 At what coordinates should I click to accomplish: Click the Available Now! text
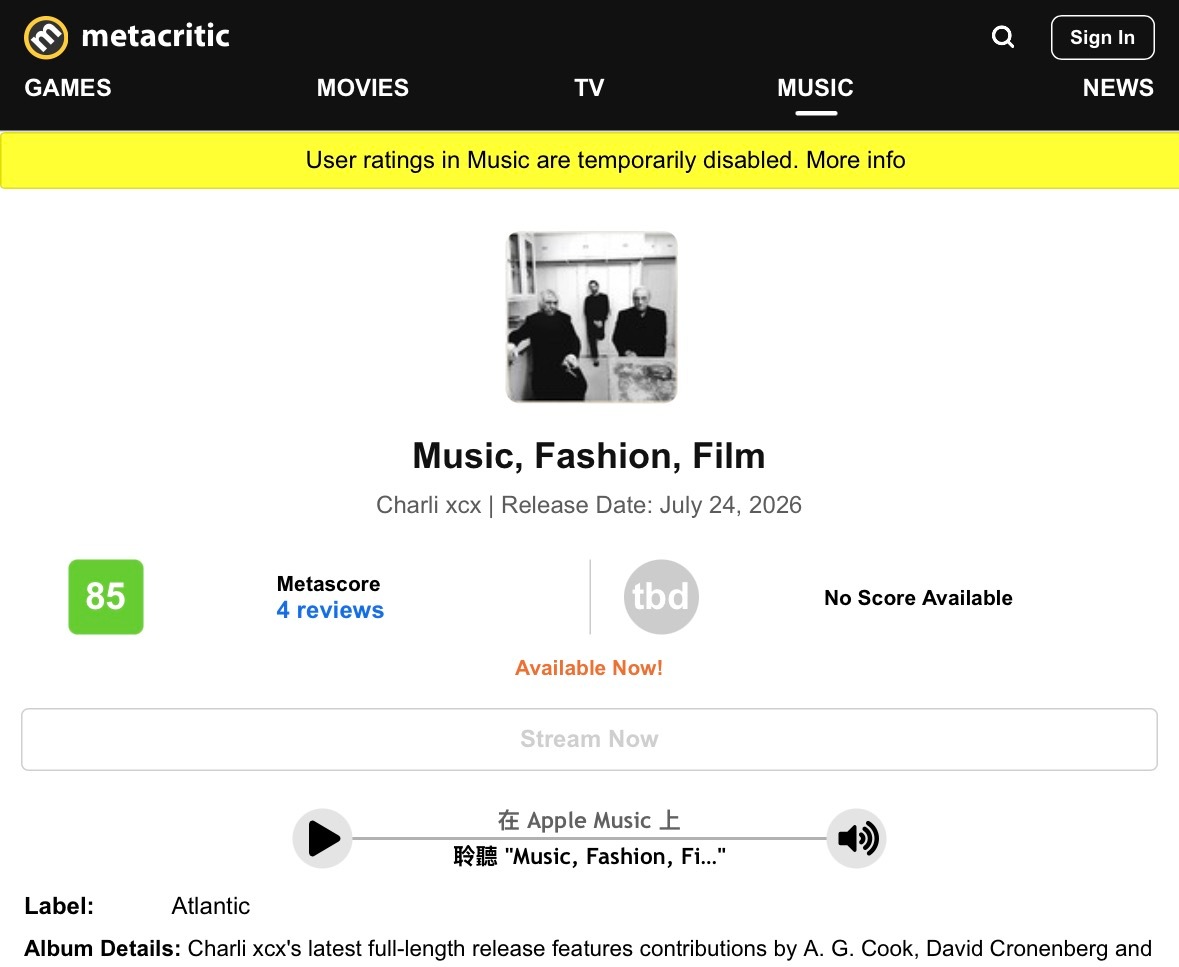pyautogui.click(x=589, y=668)
